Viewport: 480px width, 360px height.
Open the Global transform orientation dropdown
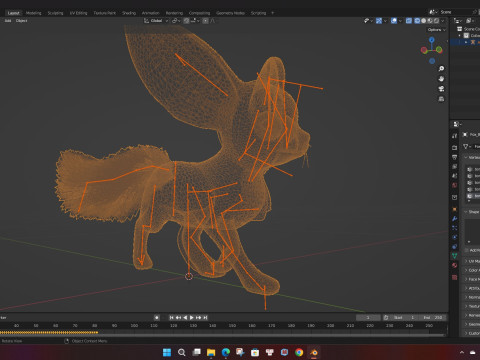click(x=156, y=21)
